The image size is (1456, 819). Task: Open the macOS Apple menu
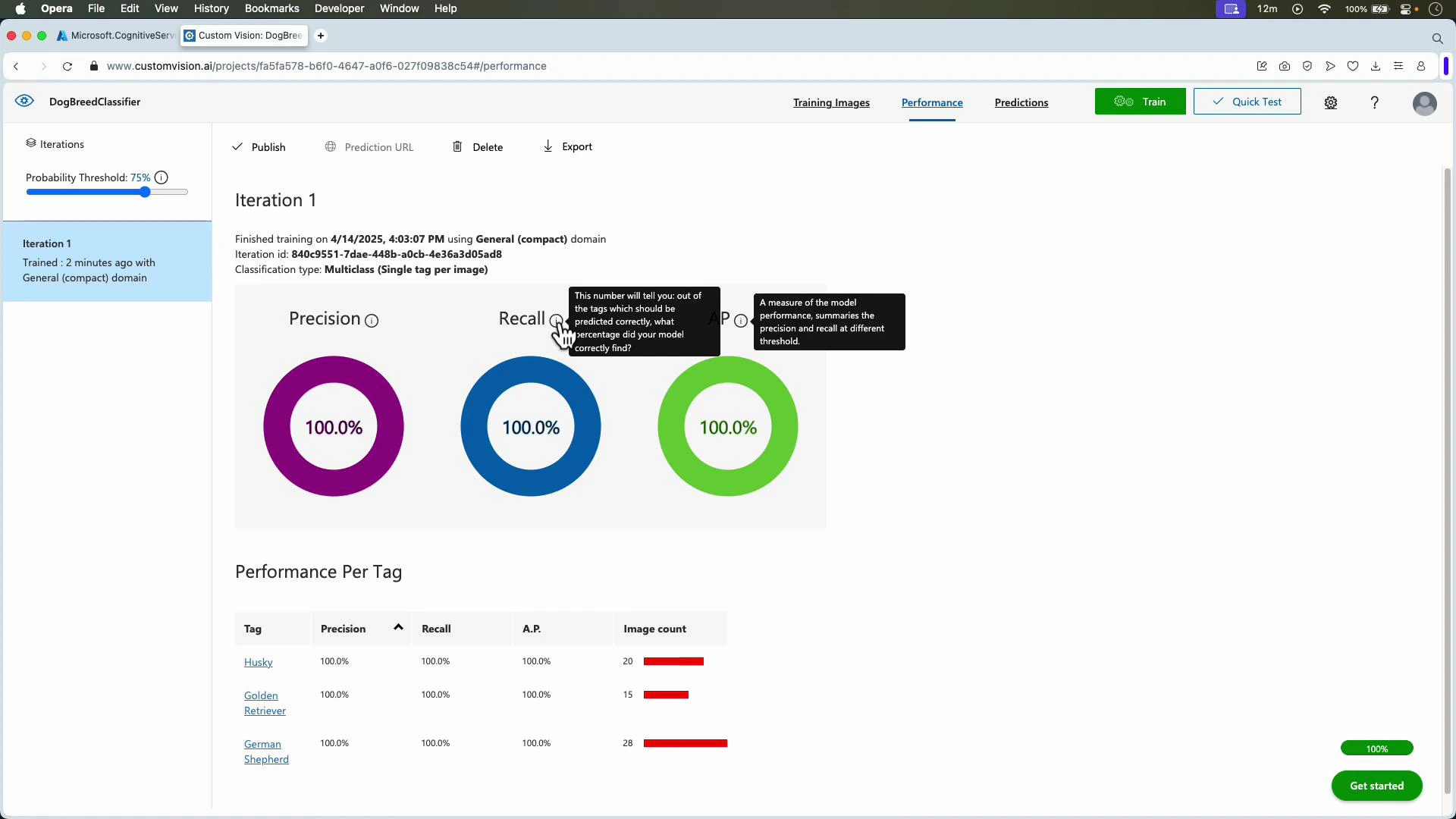point(20,8)
